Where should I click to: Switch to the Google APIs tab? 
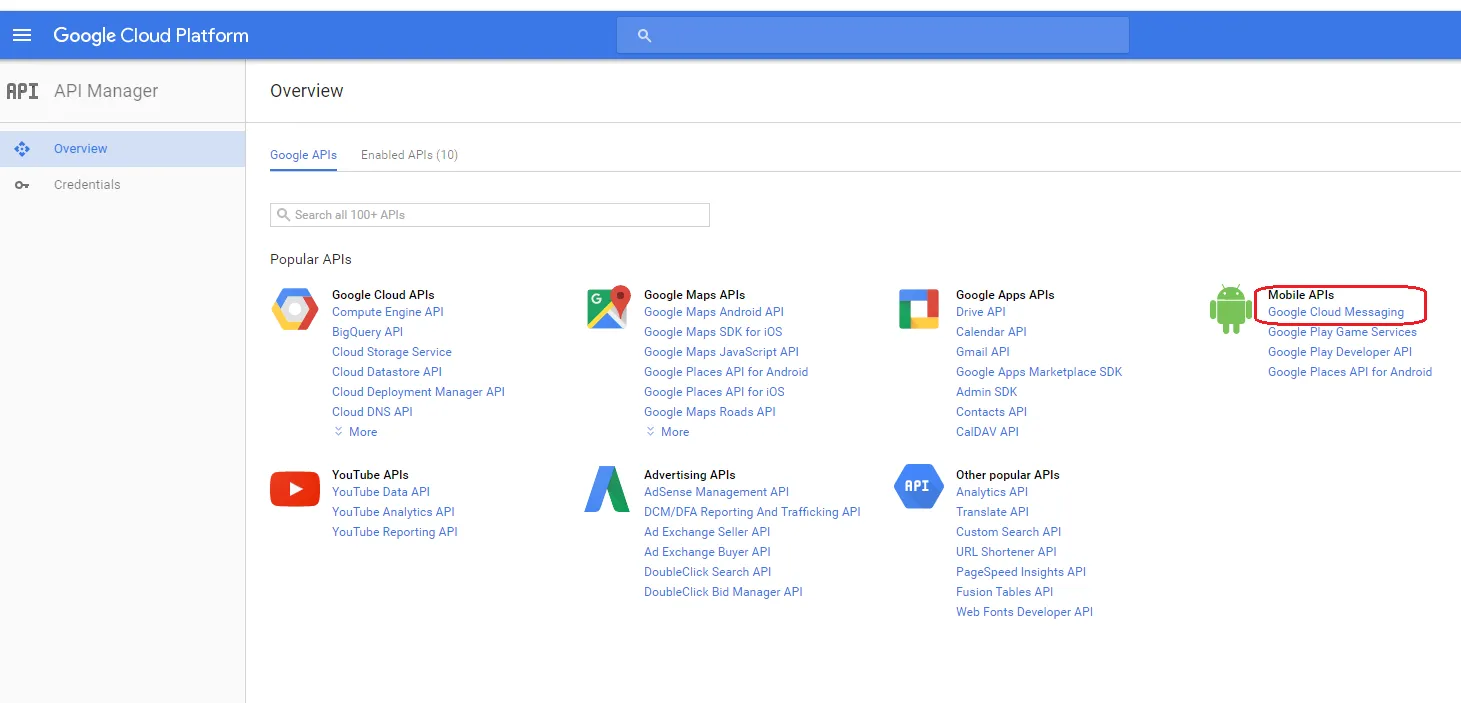pyautogui.click(x=303, y=155)
